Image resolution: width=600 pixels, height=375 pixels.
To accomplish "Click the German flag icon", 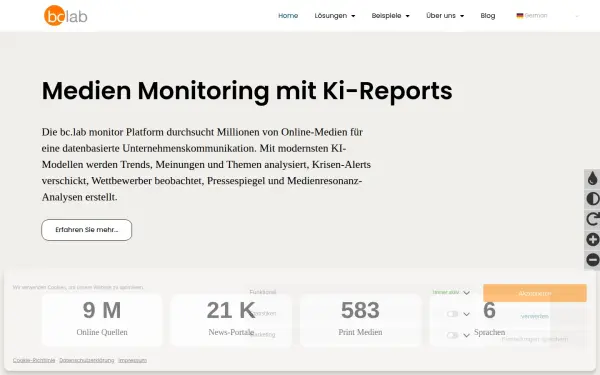I will coord(520,16).
